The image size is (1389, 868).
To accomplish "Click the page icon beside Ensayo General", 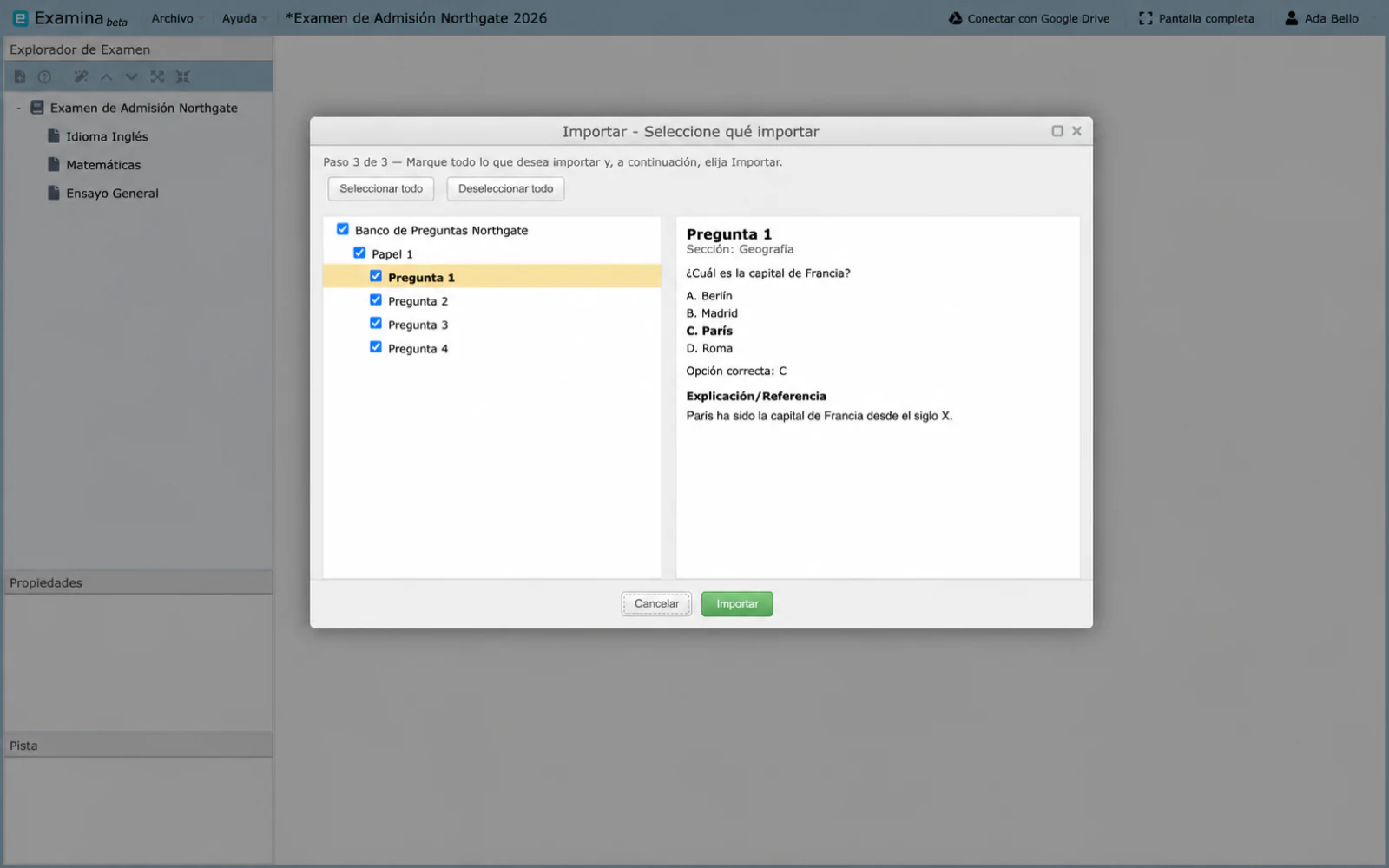I will (54, 193).
